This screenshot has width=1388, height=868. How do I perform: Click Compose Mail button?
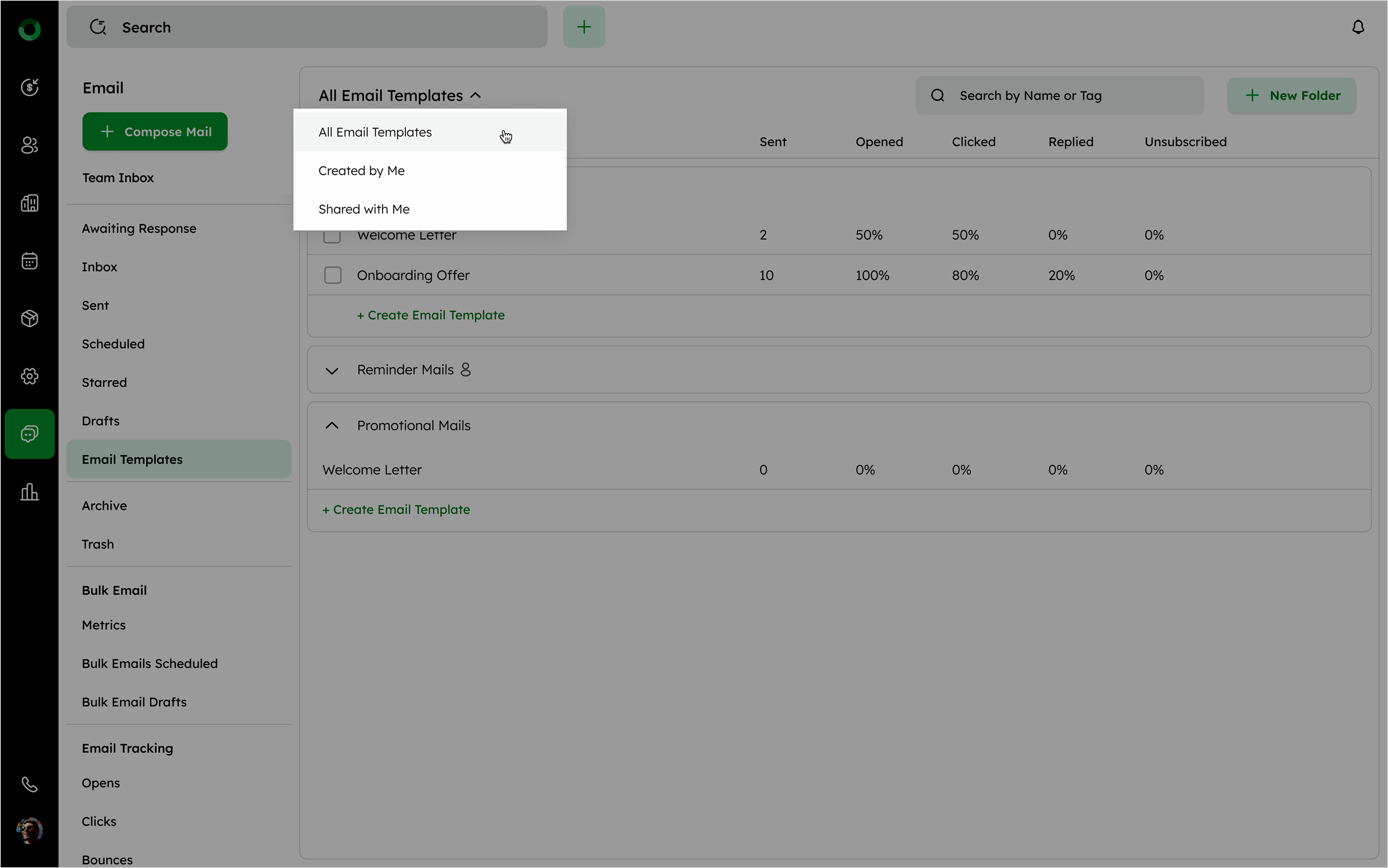click(x=155, y=131)
